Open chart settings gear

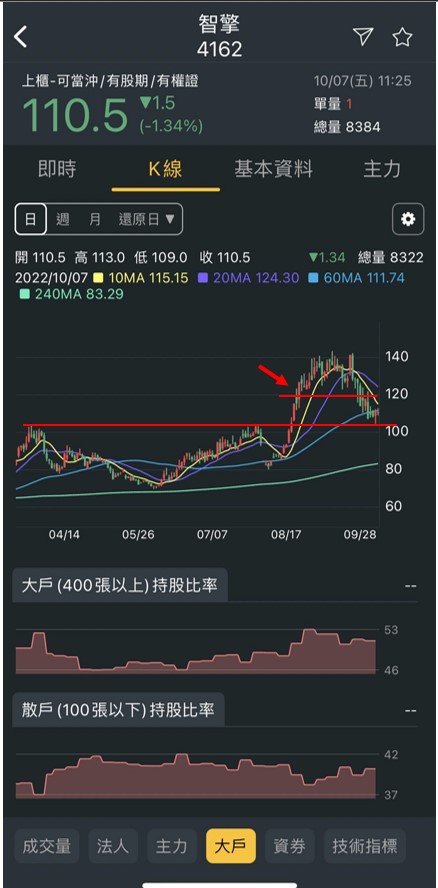coord(408,219)
